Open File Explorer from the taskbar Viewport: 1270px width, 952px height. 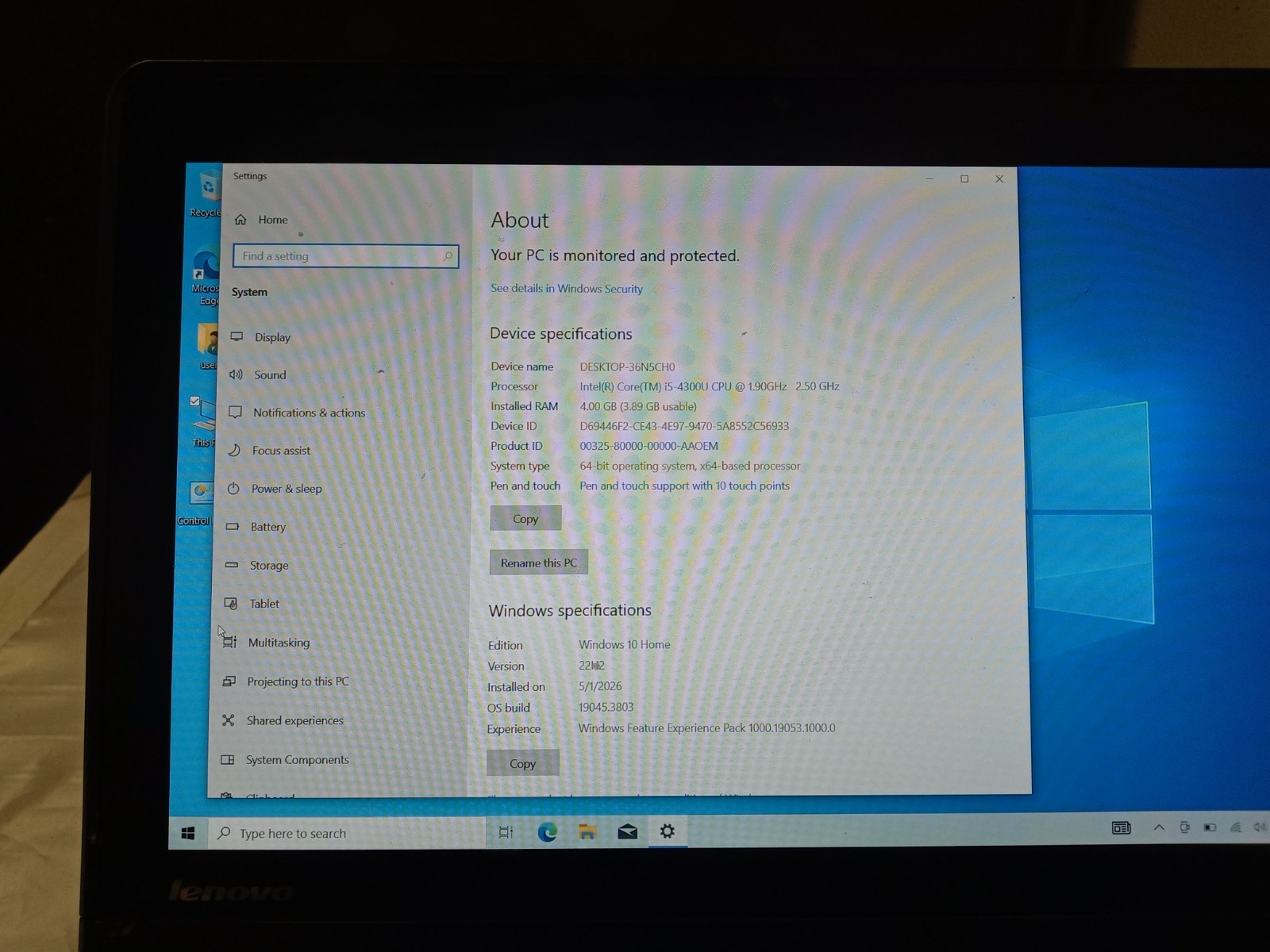coord(587,831)
